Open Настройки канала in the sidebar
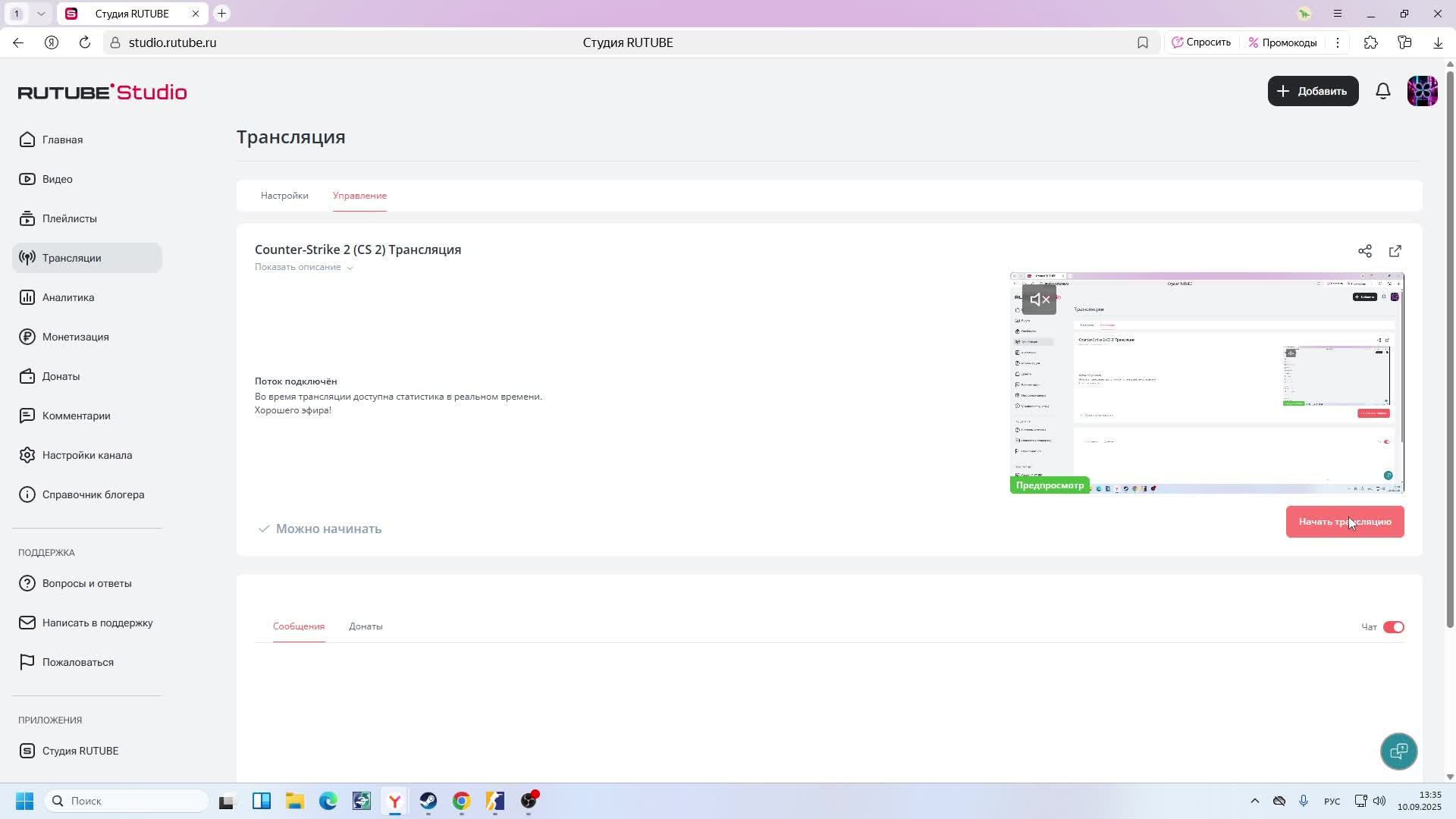This screenshot has height=819, width=1456. point(86,455)
